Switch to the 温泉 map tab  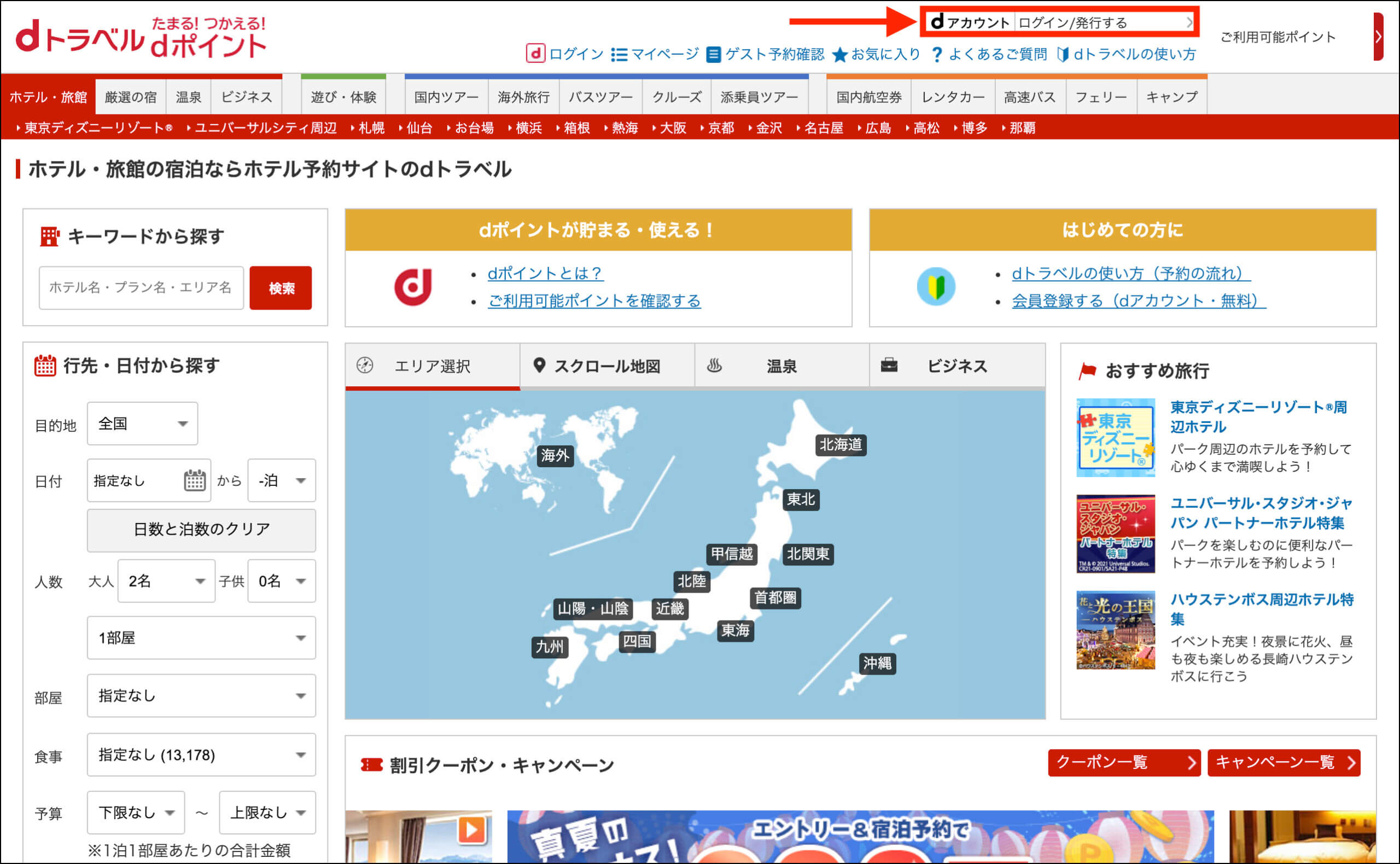[781, 366]
